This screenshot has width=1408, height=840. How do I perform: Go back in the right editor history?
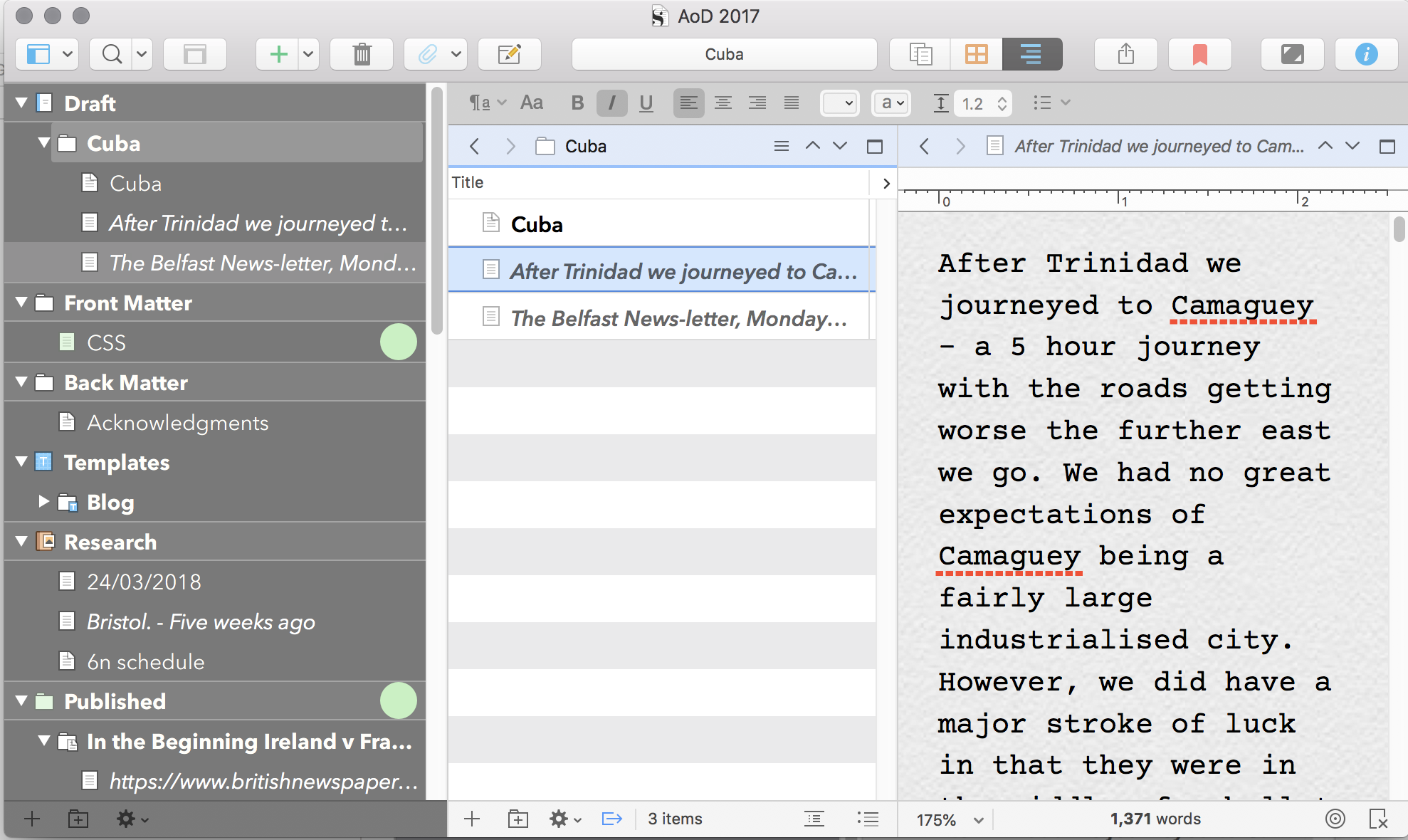924,146
